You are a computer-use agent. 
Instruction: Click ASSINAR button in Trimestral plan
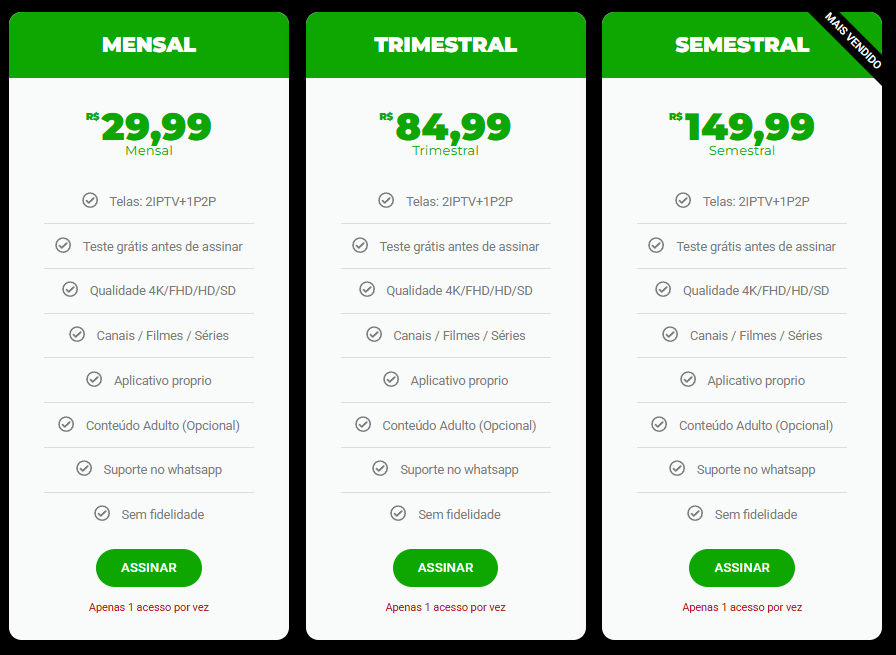(x=445, y=568)
